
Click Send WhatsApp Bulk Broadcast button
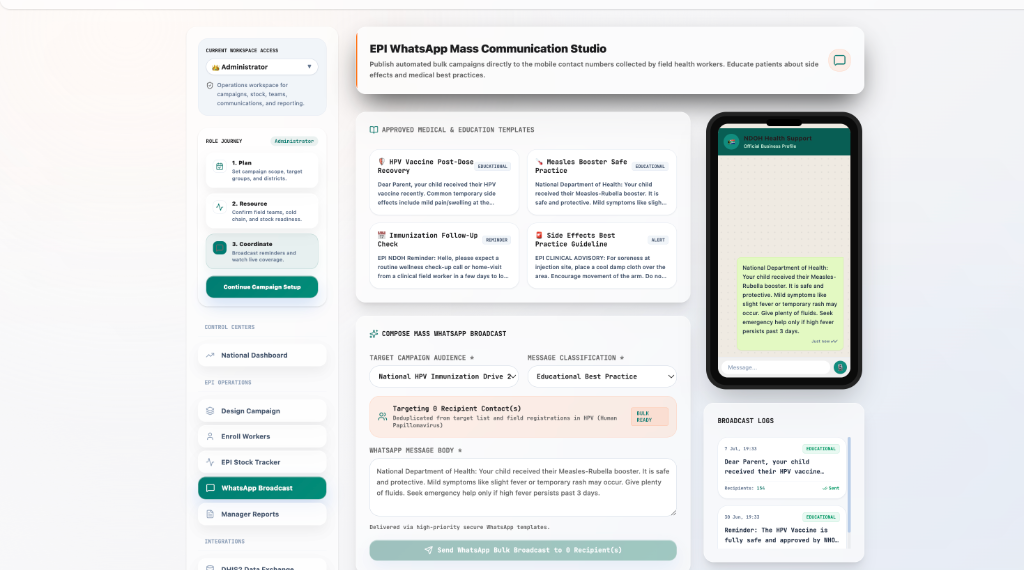[x=522, y=550]
